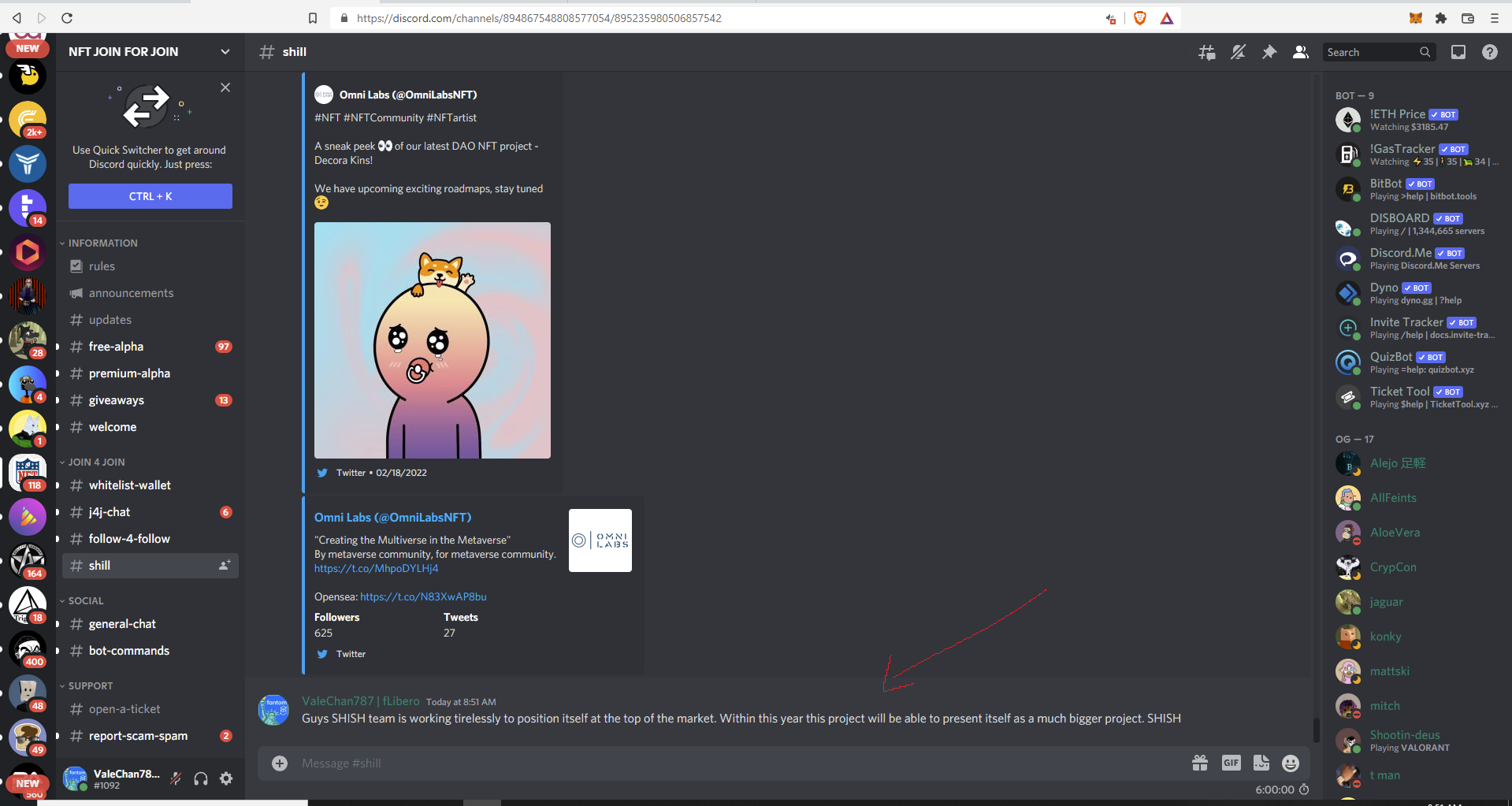Click the plus attachment button in message bar

click(280, 763)
